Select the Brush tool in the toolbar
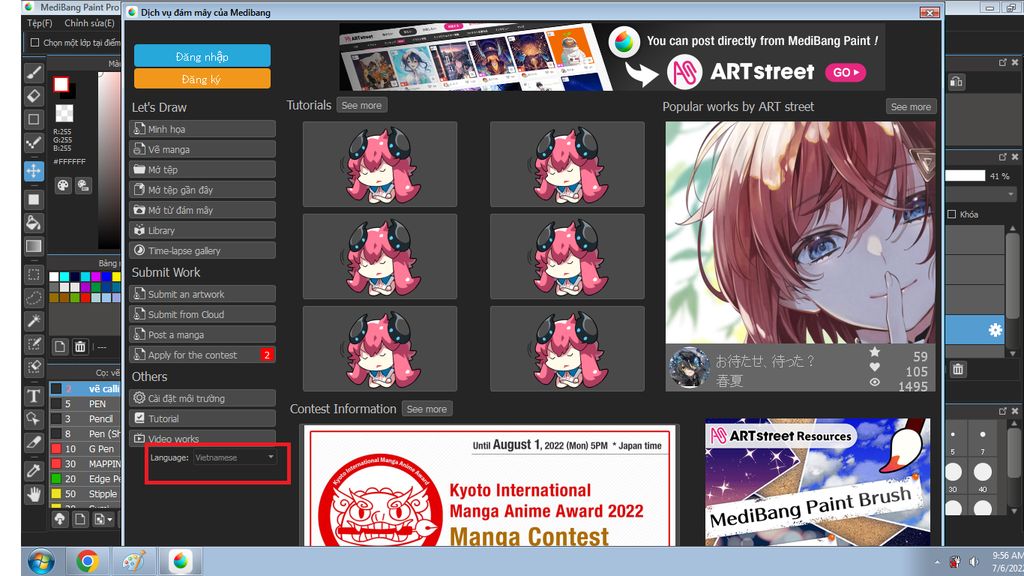Image resolution: width=1024 pixels, height=576 pixels. pos(34,72)
